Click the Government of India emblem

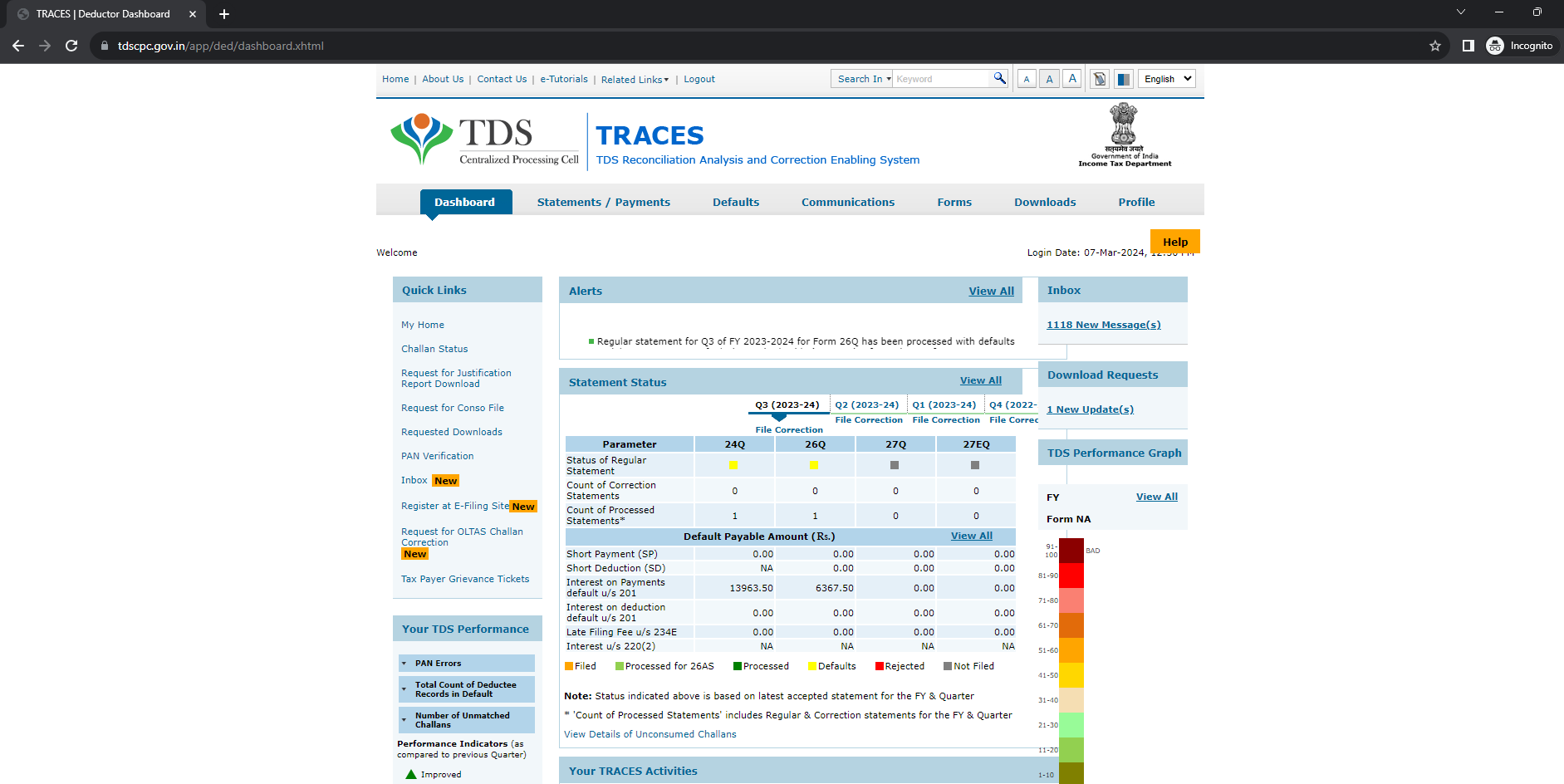(x=1125, y=135)
